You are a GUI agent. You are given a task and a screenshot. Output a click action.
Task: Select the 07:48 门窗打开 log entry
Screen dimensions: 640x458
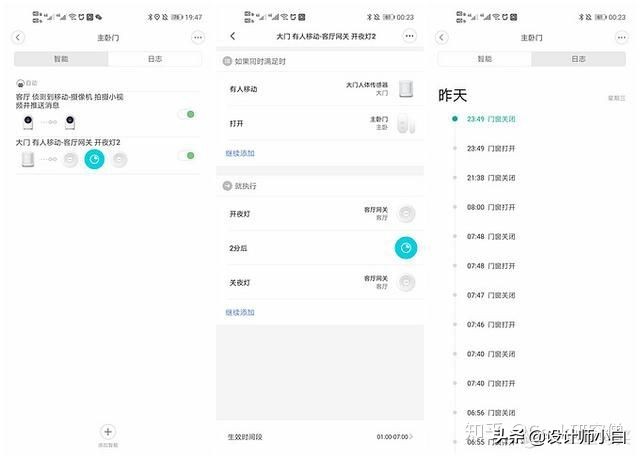pyautogui.click(x=491, y=266)
